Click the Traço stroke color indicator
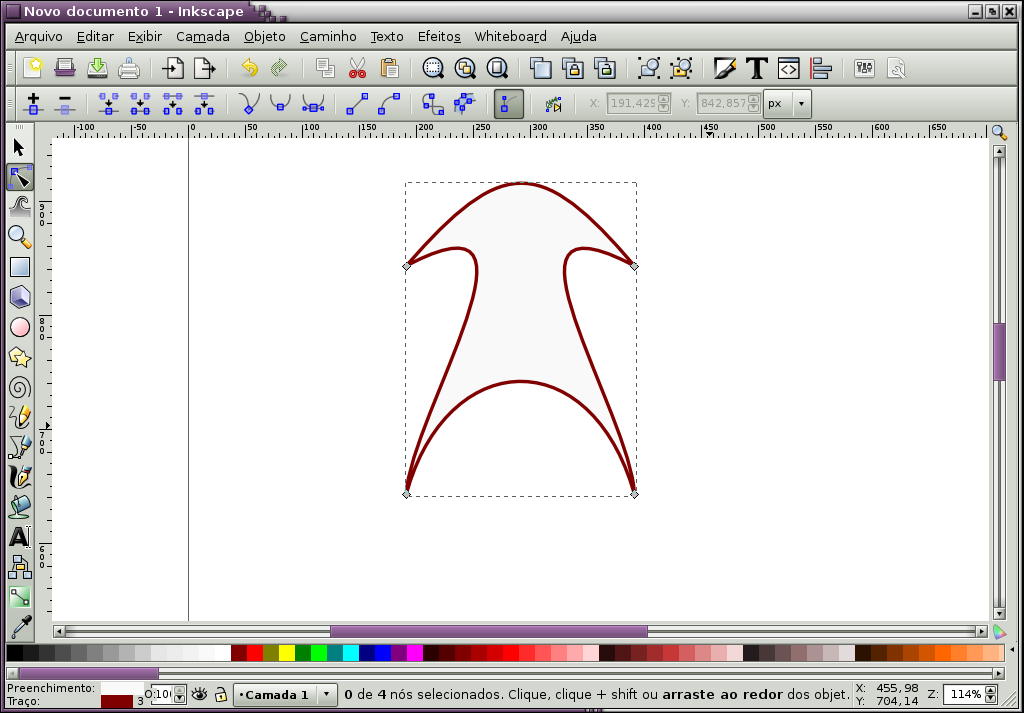This screenshot has width=1024, height=713. [x=118, y=701]
